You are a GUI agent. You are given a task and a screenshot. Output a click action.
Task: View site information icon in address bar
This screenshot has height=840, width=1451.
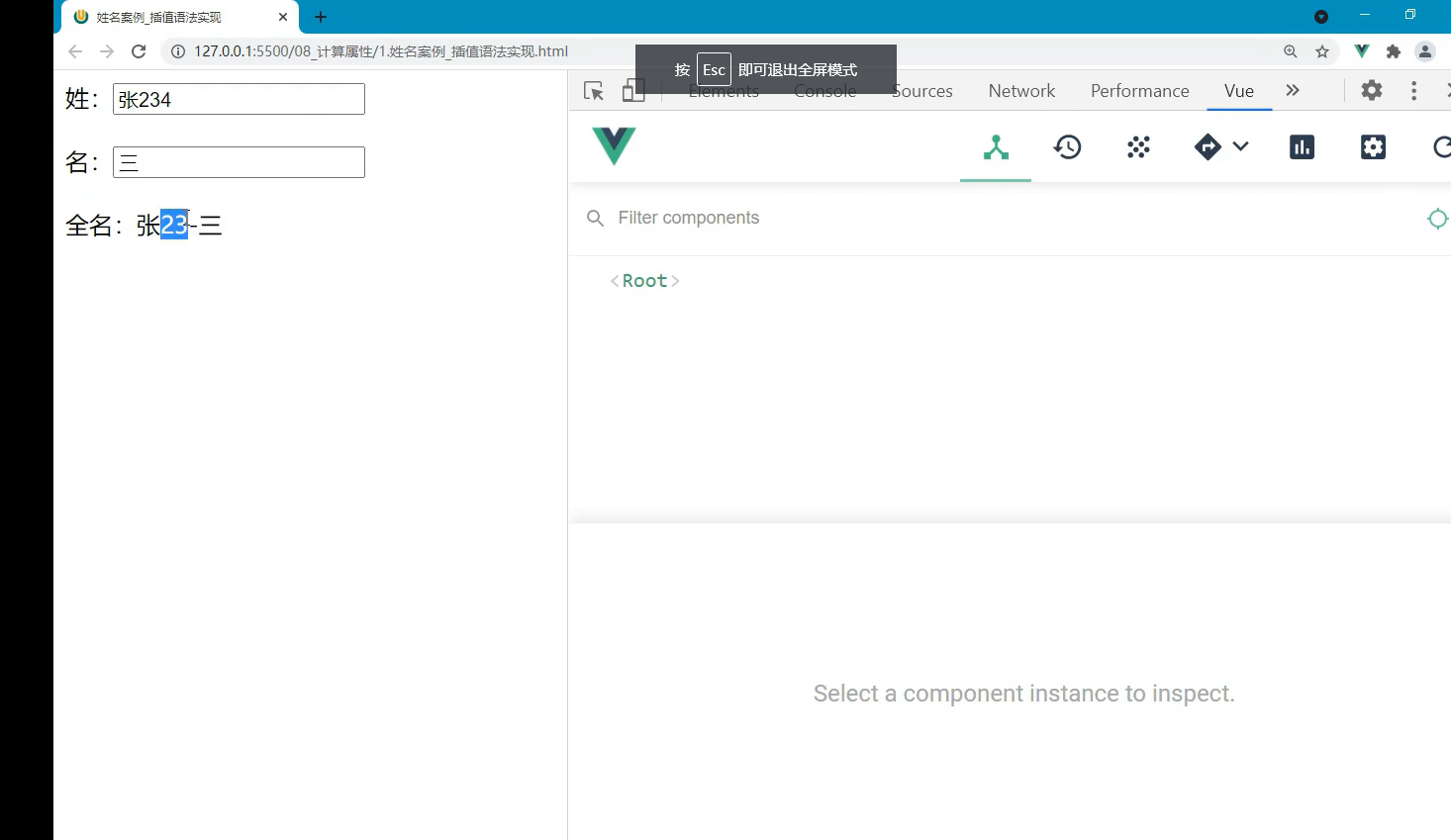click(x=178, y=51)
